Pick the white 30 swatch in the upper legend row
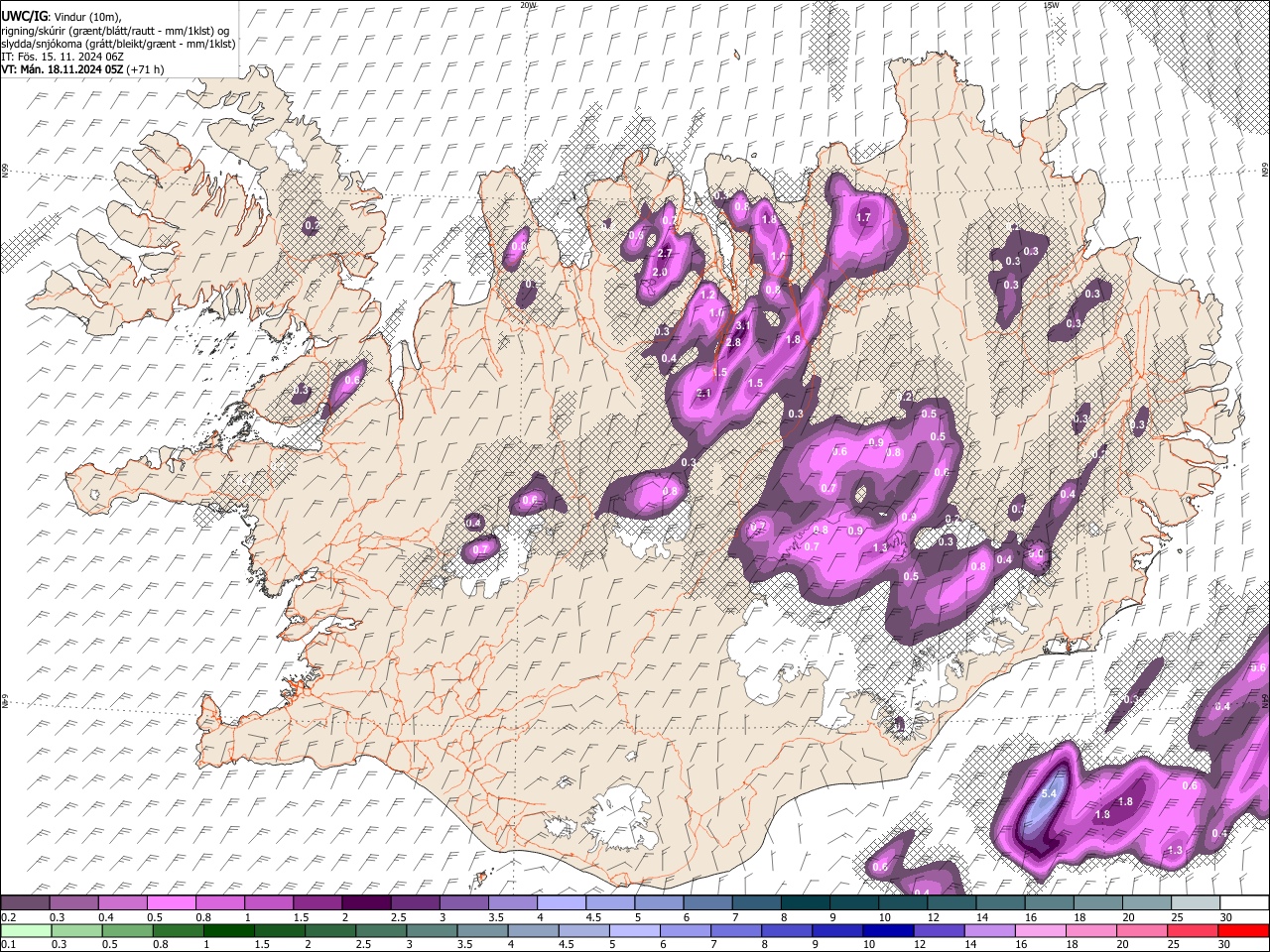Viewport: 1270px width, 952px height. click(1245, 903)
